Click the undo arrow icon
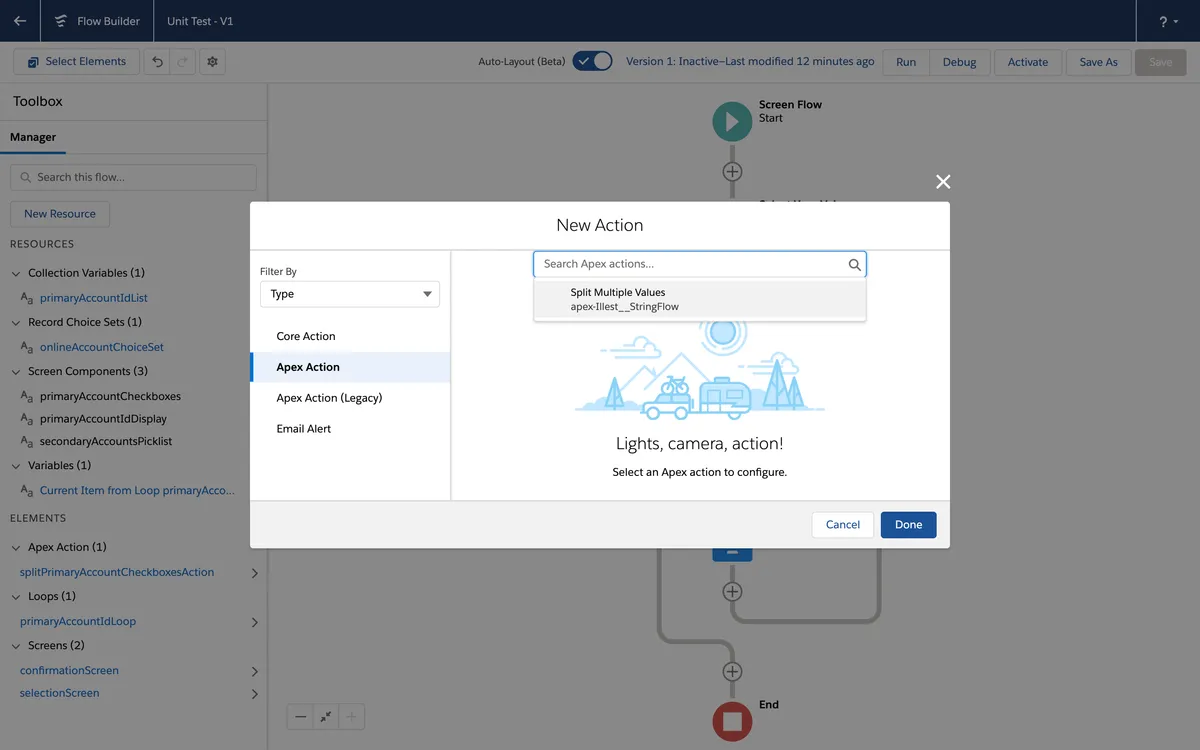The image size is (1200, 750). pyautogui.click(x=157, y=62)
